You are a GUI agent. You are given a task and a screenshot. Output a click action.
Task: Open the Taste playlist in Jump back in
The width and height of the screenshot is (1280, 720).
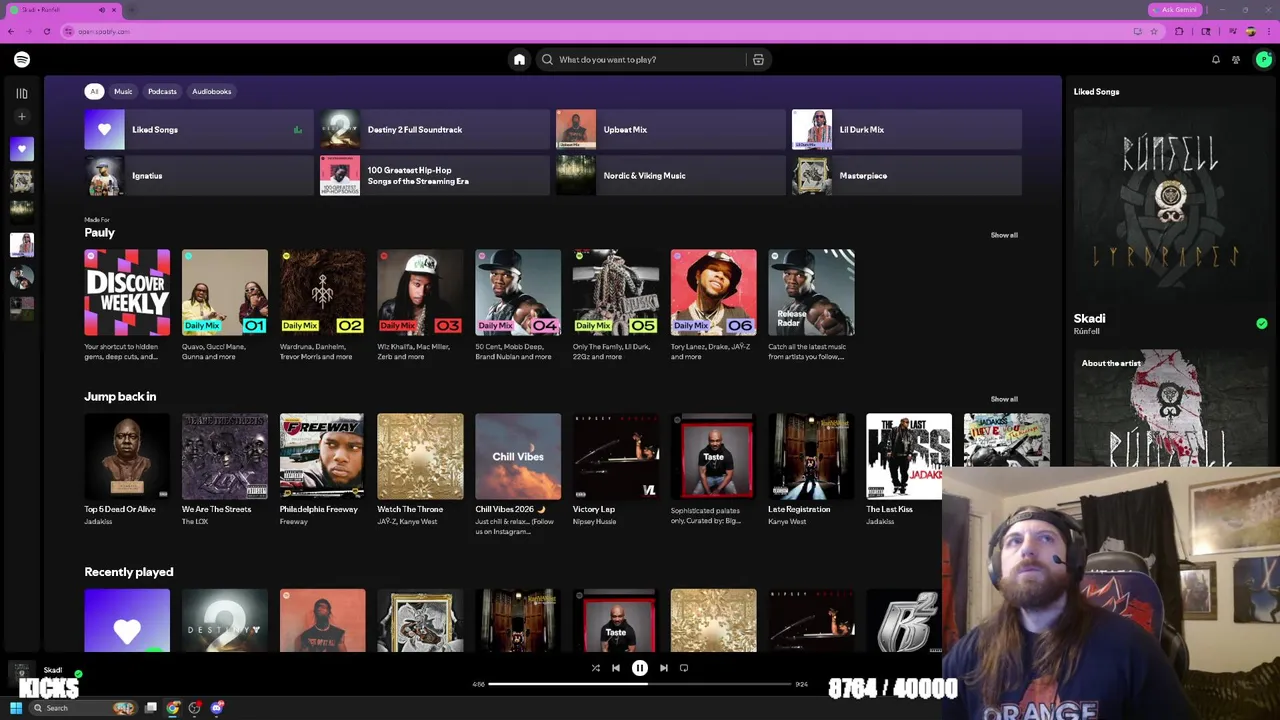point(713,456)
